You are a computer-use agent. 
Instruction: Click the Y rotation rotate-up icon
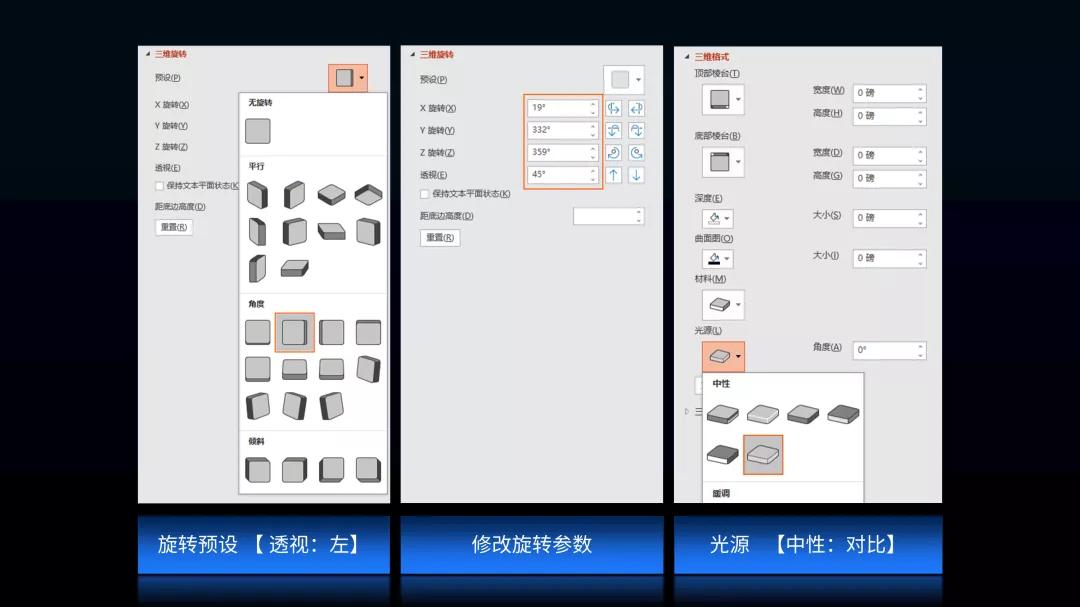(x=614, y=130)
